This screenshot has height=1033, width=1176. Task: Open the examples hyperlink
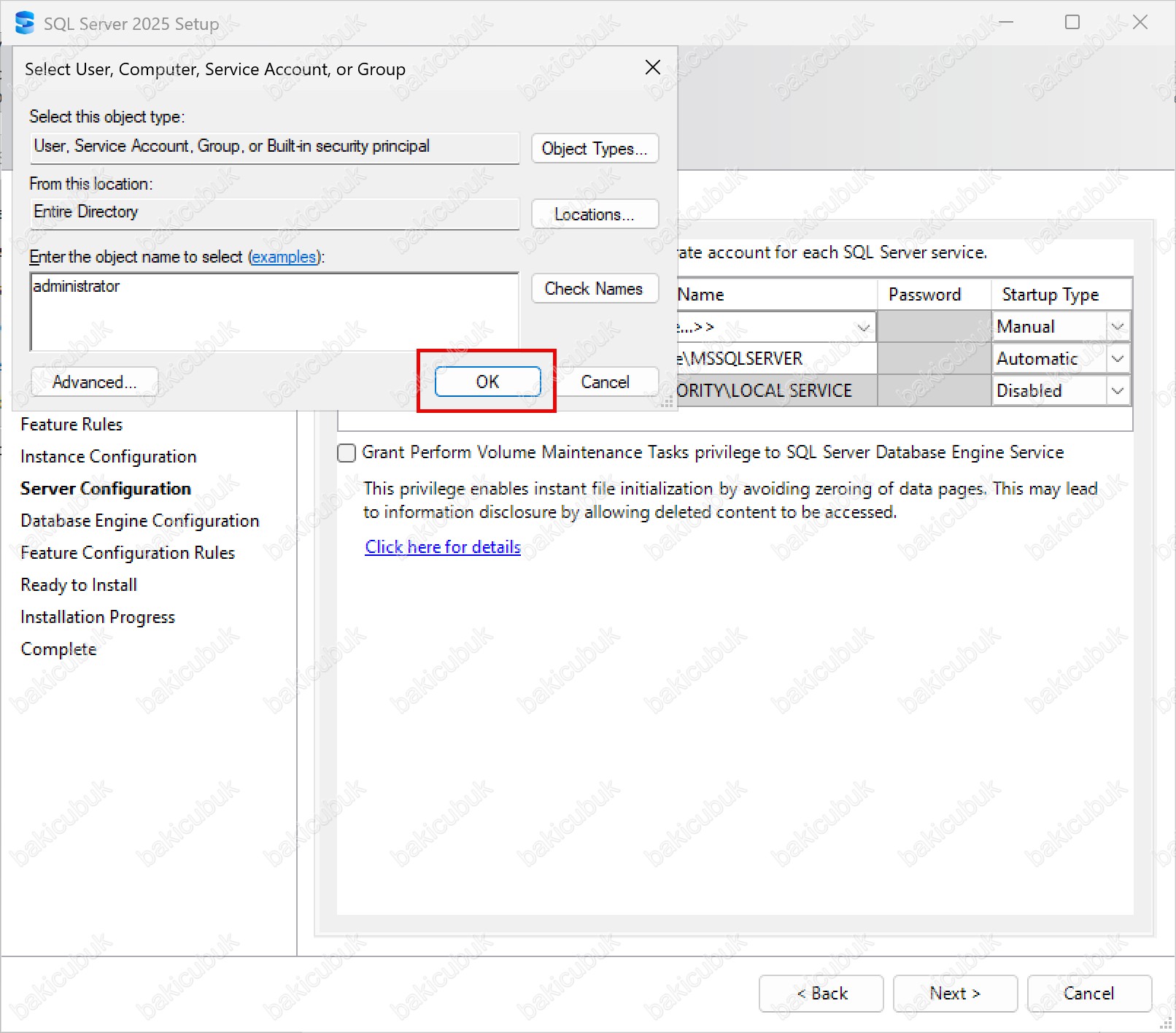coord(284,258)
